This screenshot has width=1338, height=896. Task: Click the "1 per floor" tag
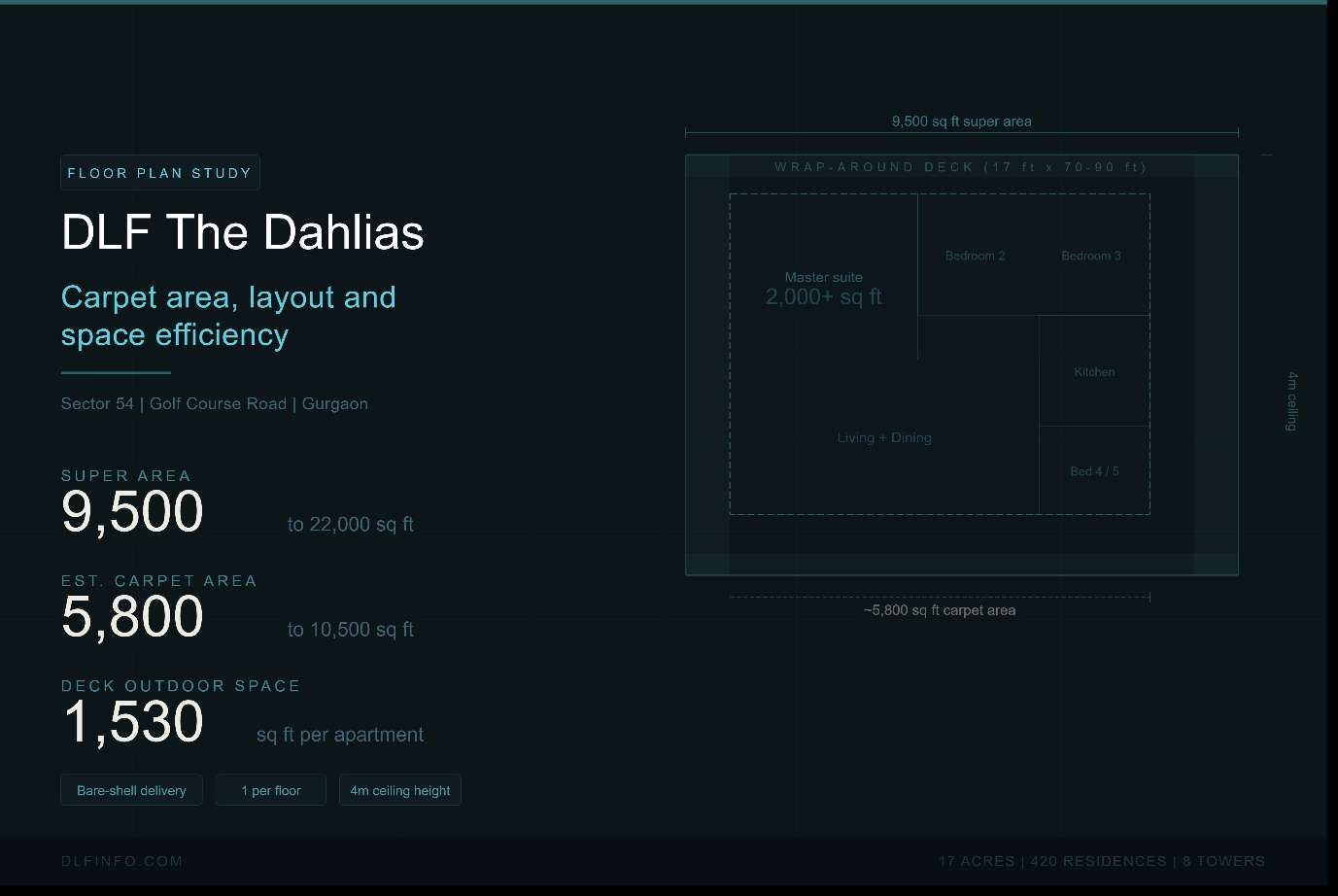pos(271,790)
